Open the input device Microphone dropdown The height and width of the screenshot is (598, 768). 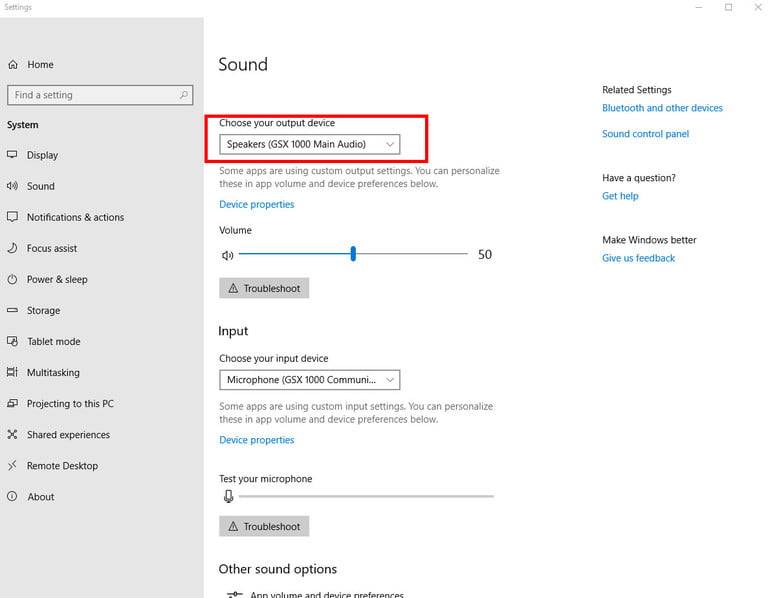pyautogui.click(x=309, y=380)
